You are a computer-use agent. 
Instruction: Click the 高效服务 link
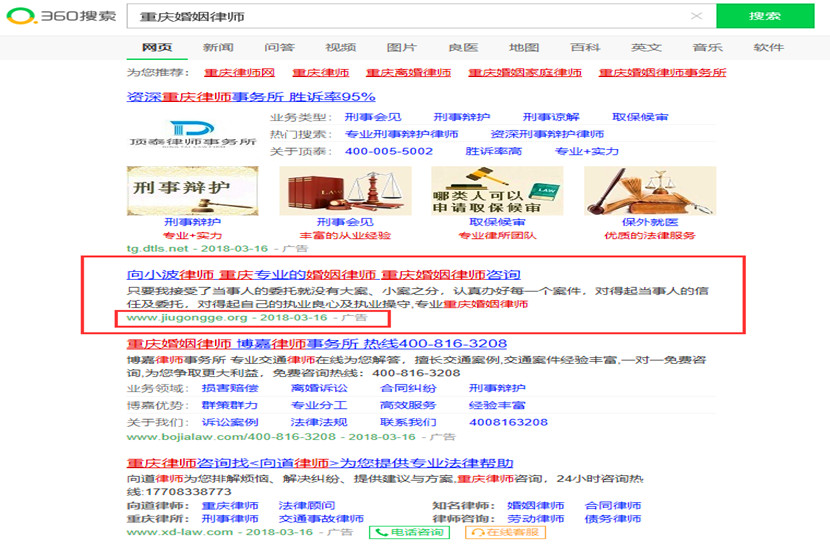408,405
